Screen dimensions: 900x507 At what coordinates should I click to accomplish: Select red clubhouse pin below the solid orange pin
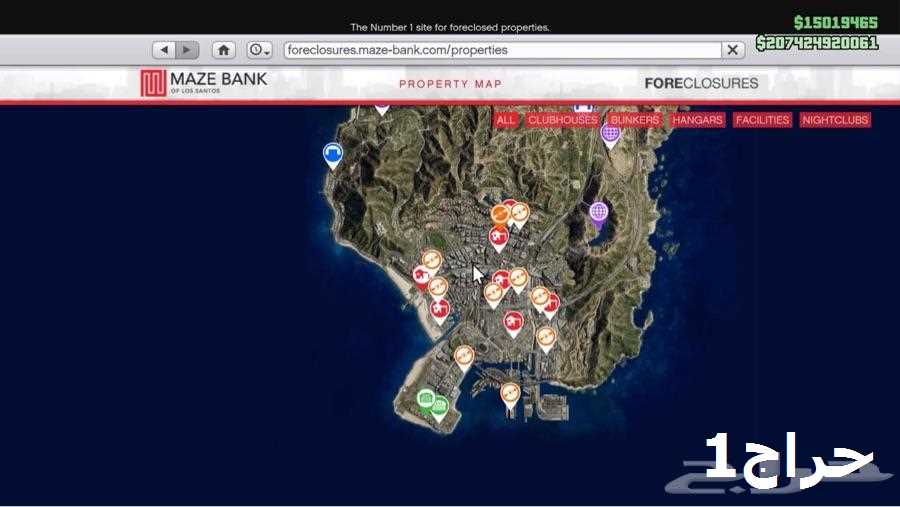point(498,238)
